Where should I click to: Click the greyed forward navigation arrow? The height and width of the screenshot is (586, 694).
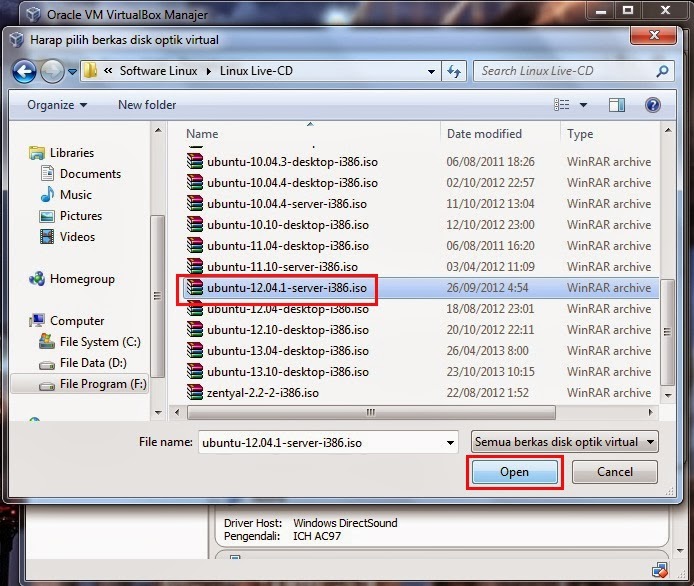pos(52,71)
